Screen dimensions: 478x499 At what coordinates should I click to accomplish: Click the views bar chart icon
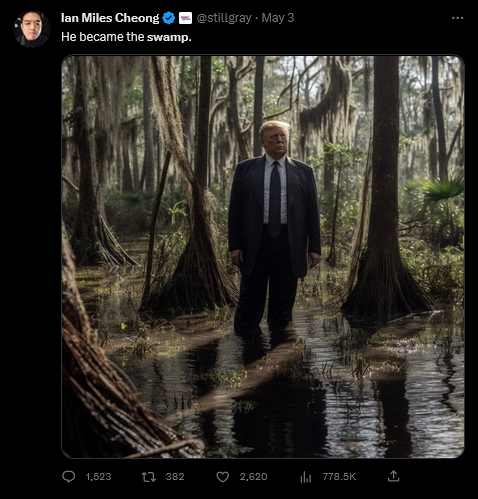pyautogui.click(x=305, y=477)
